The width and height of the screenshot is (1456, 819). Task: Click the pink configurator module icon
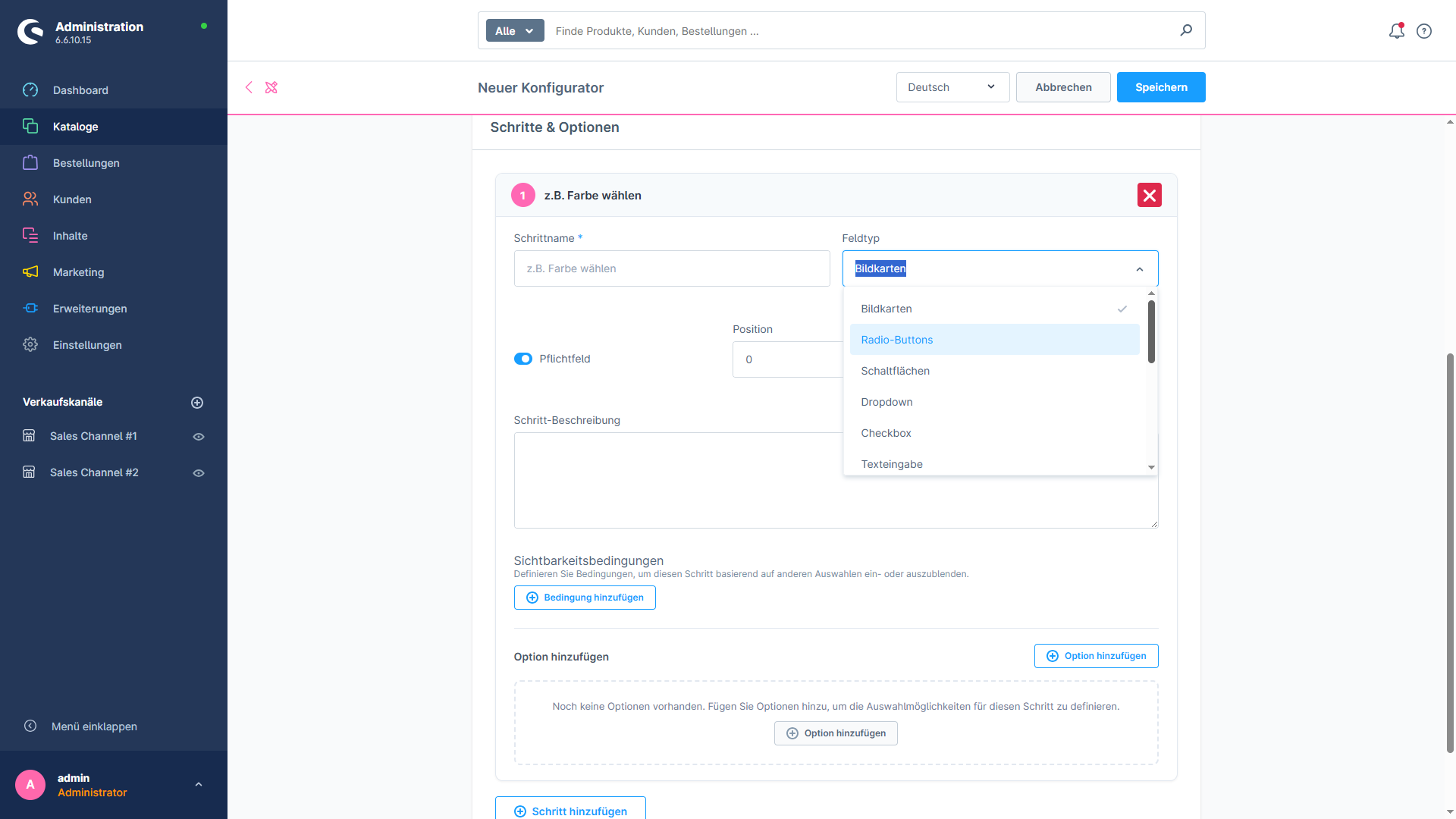pyautogui.click(x=271, y=87)
